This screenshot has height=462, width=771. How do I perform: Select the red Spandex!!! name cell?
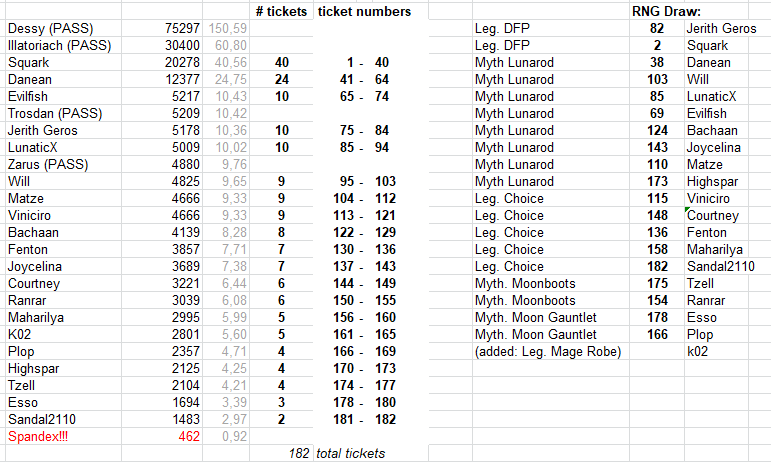(x=63, y=436)
